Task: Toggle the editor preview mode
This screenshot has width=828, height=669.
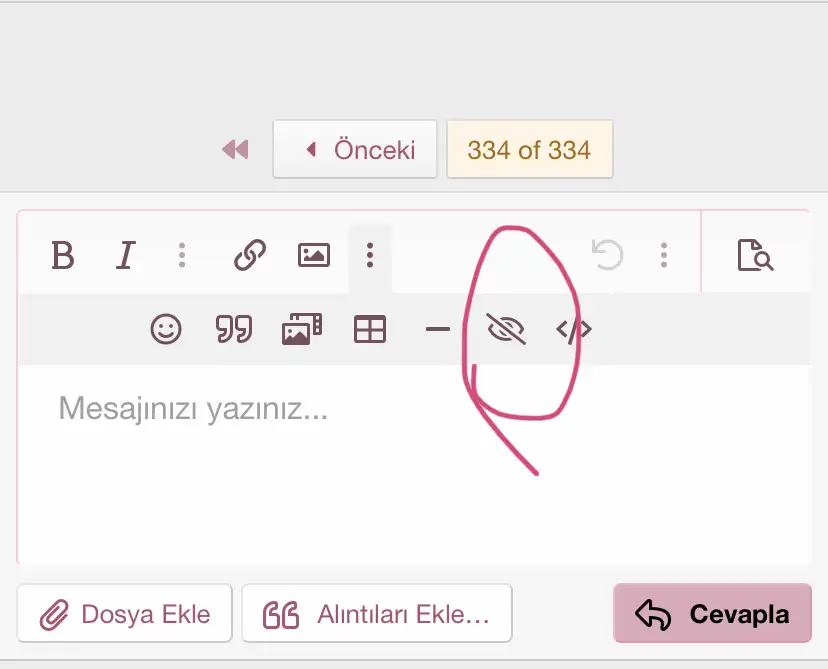Action: pyautogui.click(x=755, y=256)
